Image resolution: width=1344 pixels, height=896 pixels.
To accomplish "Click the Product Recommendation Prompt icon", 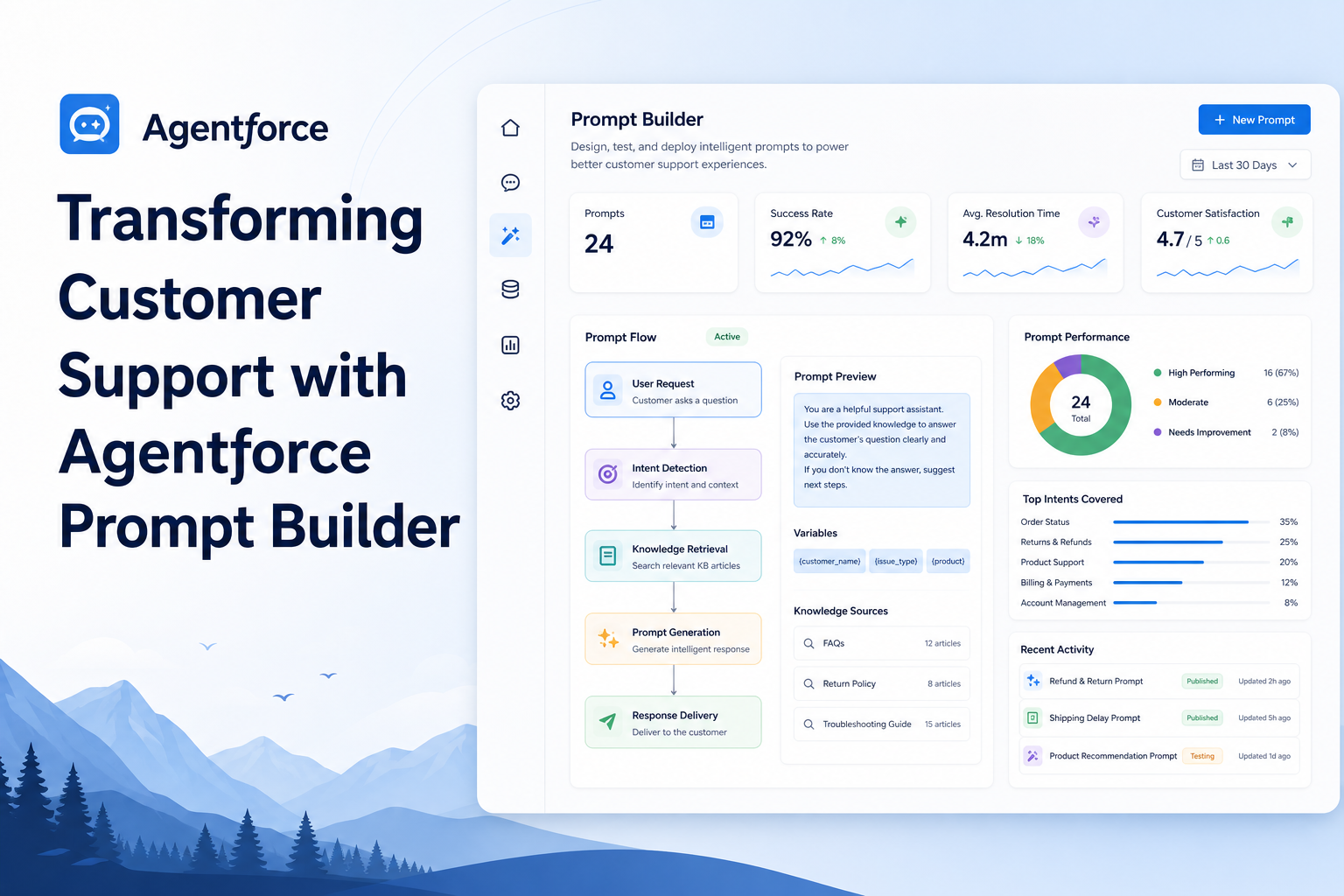I will coord(1033,756).
